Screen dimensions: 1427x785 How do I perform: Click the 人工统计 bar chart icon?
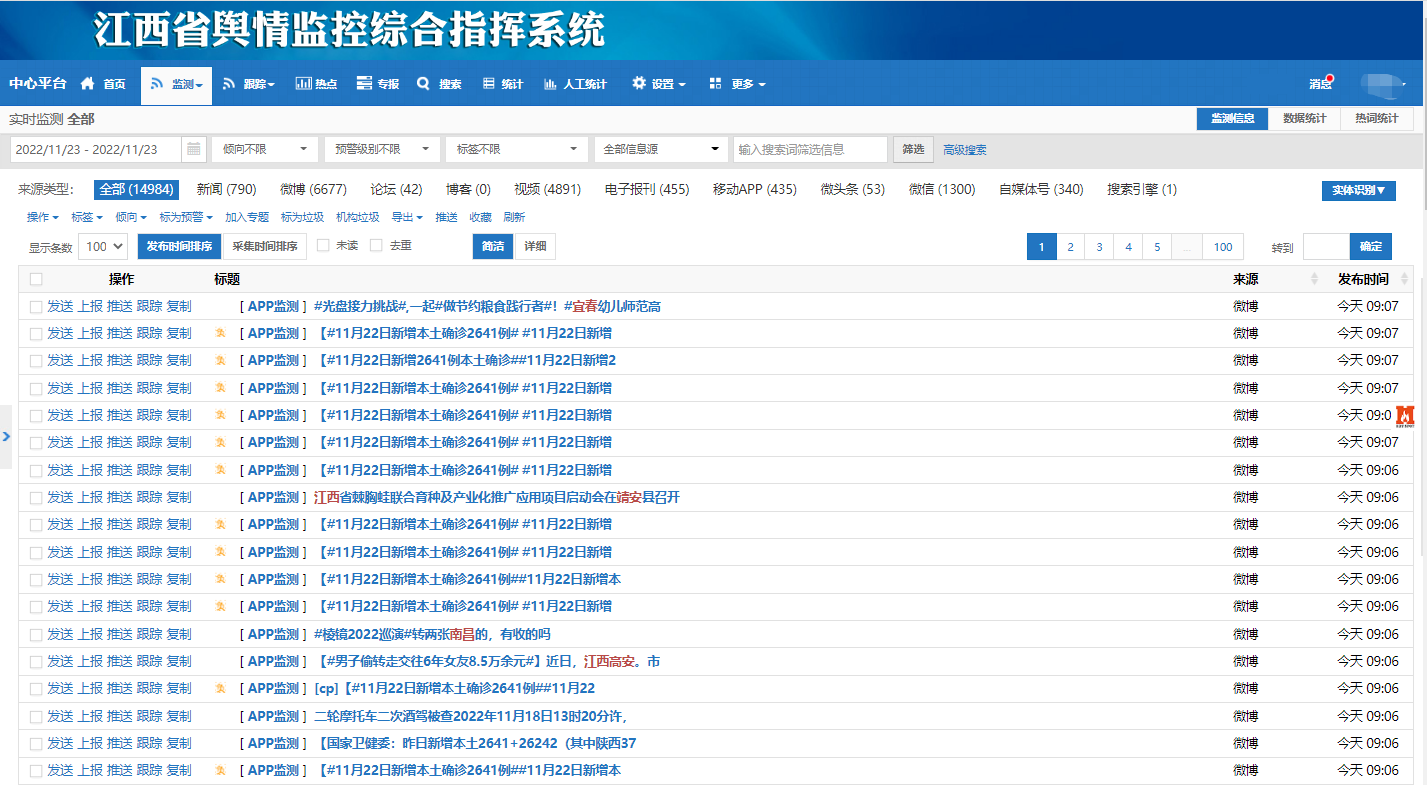pyautogui.click(x=550, y=84)
